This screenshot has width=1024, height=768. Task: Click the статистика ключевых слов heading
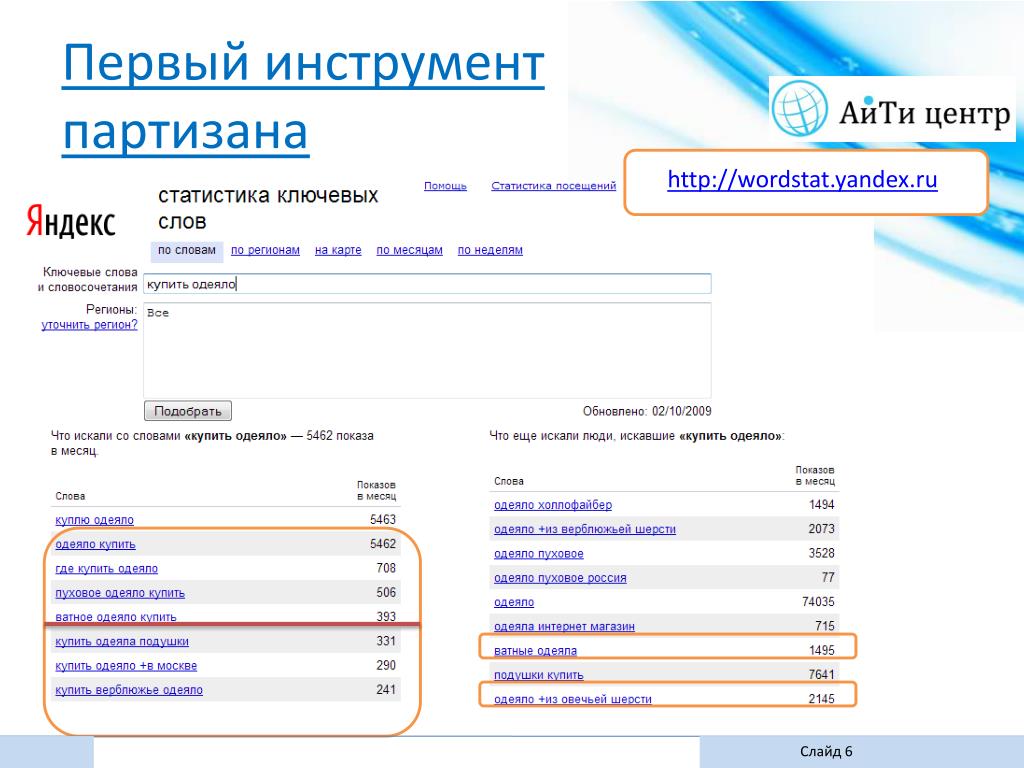[268, 208]
